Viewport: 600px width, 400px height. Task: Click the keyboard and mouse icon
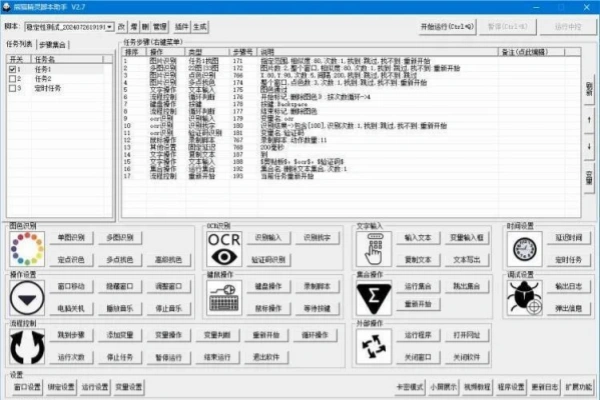pyautogui.click(x=224, y=296)
